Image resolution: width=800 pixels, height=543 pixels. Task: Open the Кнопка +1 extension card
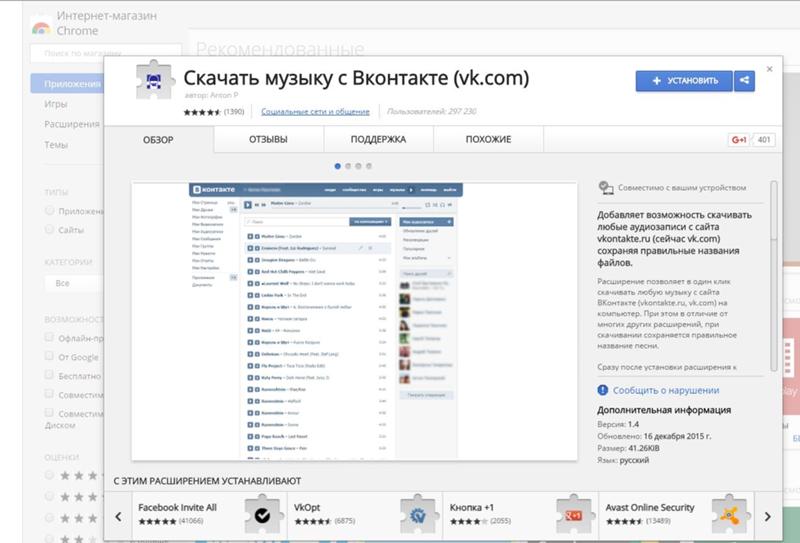coord(520,515)
